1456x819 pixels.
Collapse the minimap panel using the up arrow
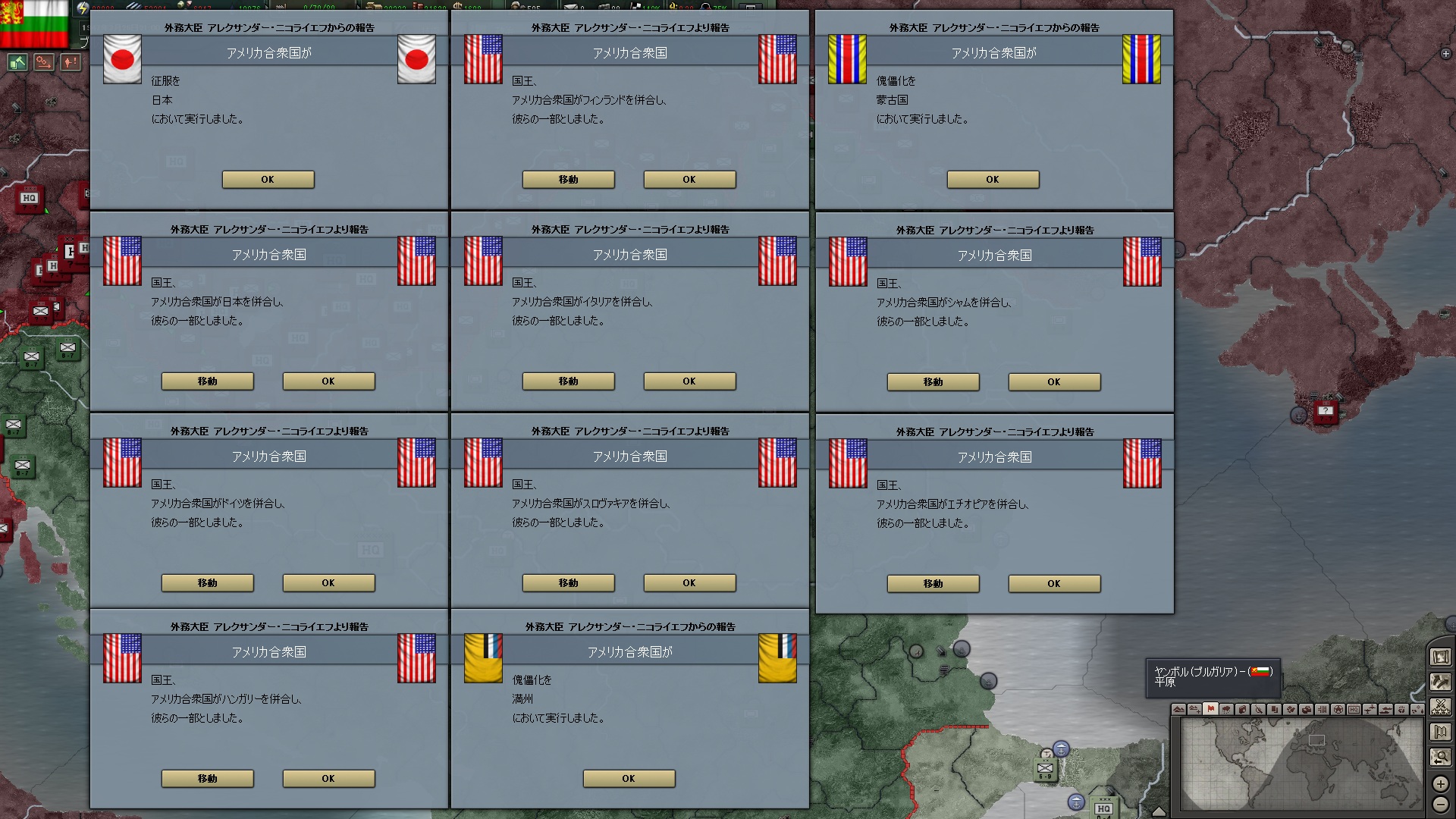click(1159, 811)
